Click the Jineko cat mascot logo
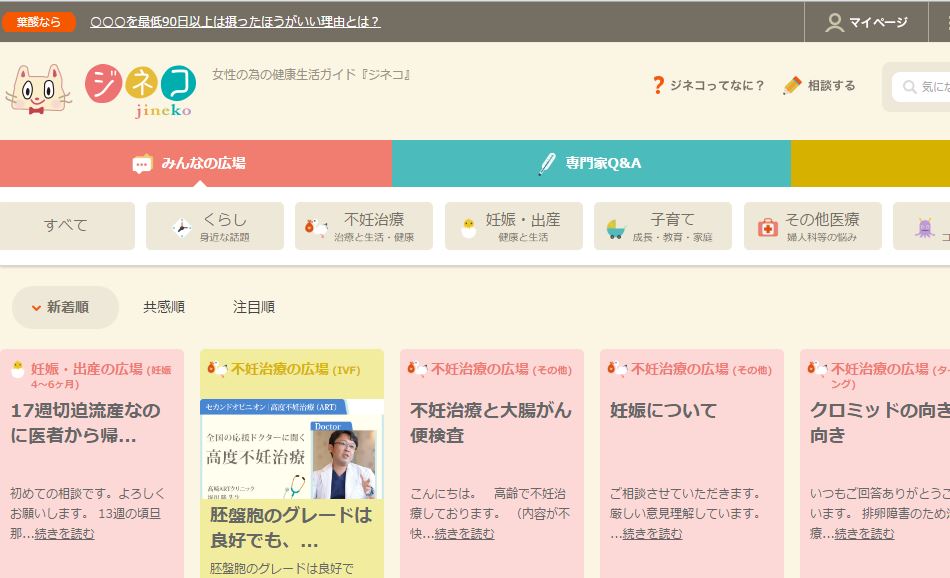The image size is (950, 578). point(38,88)
